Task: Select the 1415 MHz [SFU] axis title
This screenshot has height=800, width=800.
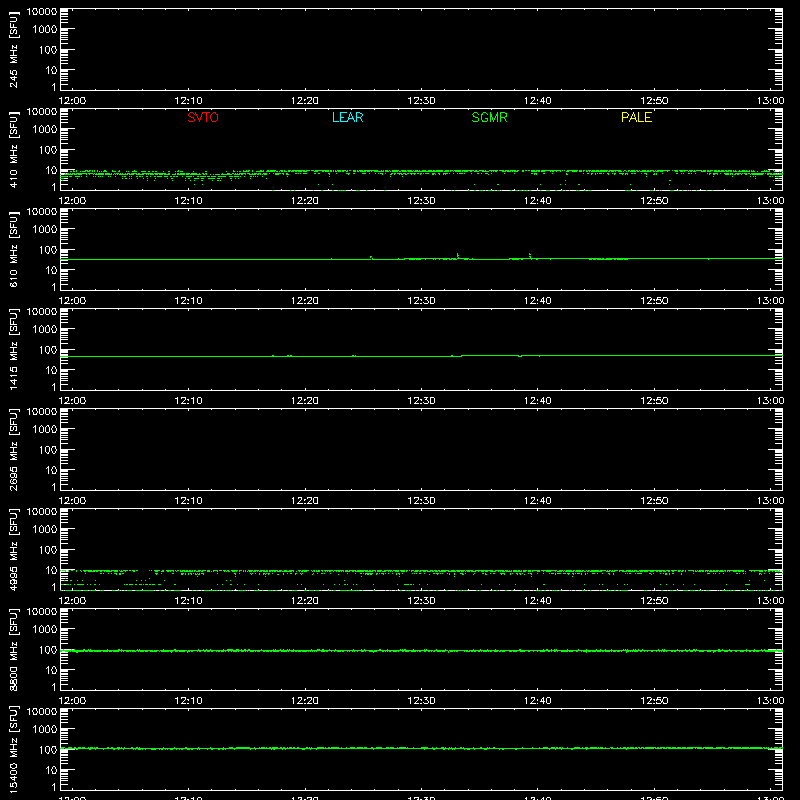Action: pos(14,349)
